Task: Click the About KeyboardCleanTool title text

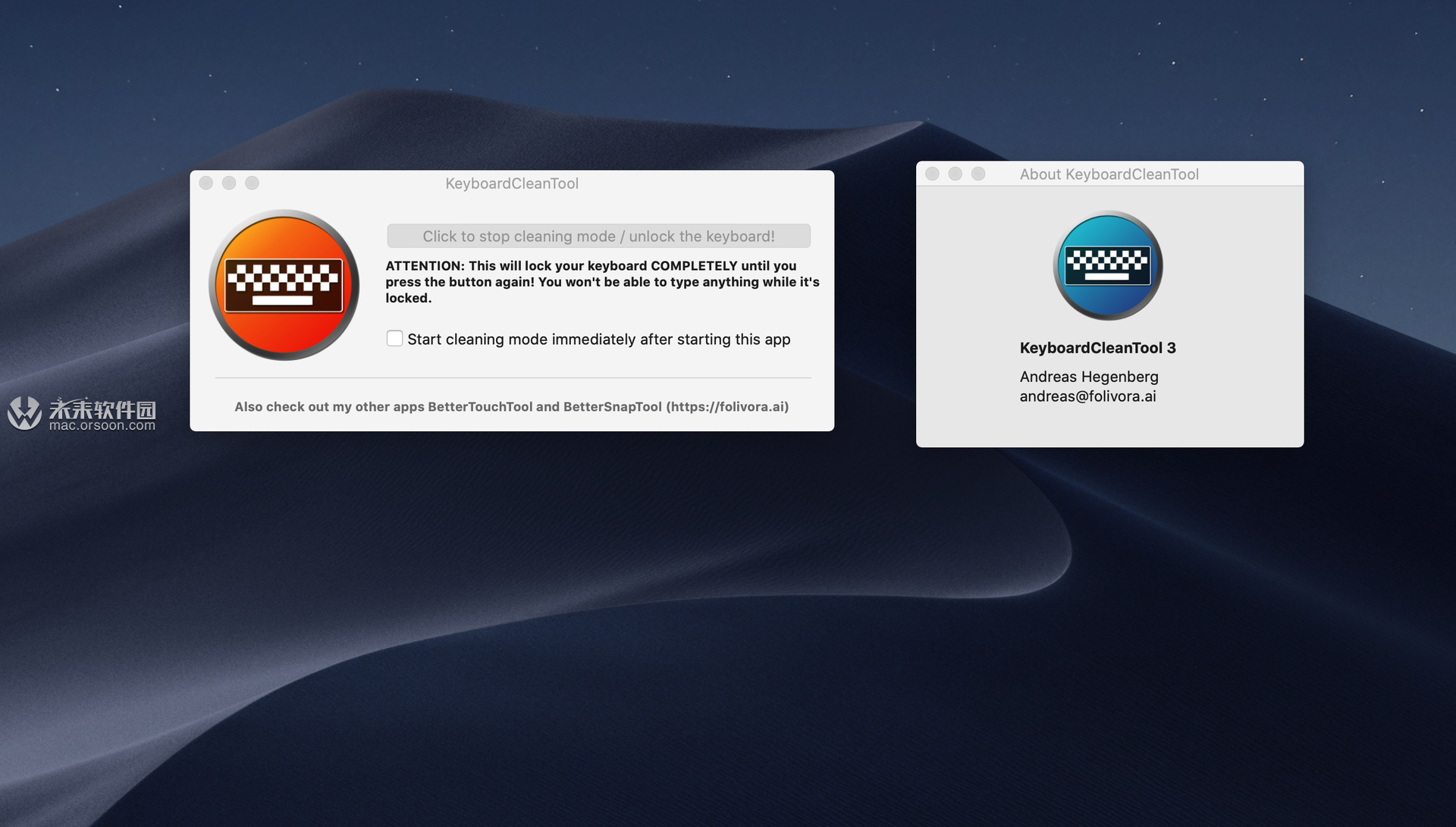Action: (x=1109, y=174)
